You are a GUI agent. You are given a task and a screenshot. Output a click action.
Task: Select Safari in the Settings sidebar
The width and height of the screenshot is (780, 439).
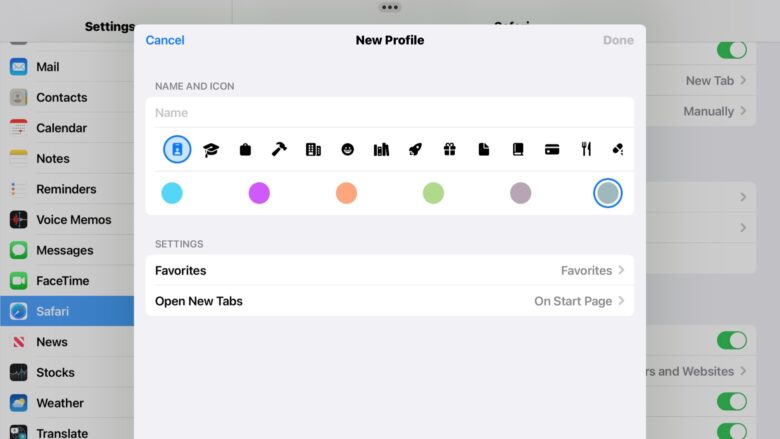coord(67,311)
